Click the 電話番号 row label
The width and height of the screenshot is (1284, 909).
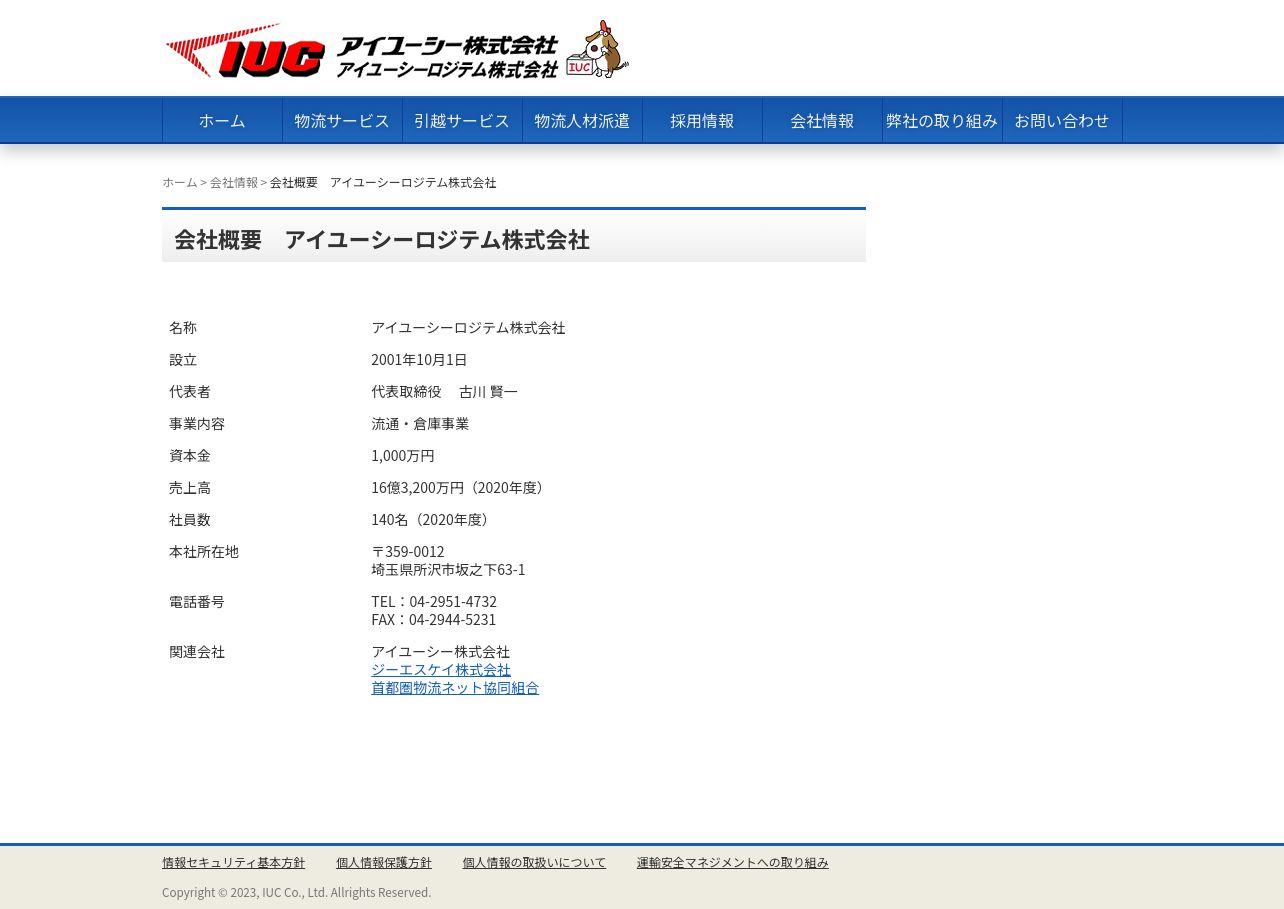pyautogui.click(x=197, y=602)
